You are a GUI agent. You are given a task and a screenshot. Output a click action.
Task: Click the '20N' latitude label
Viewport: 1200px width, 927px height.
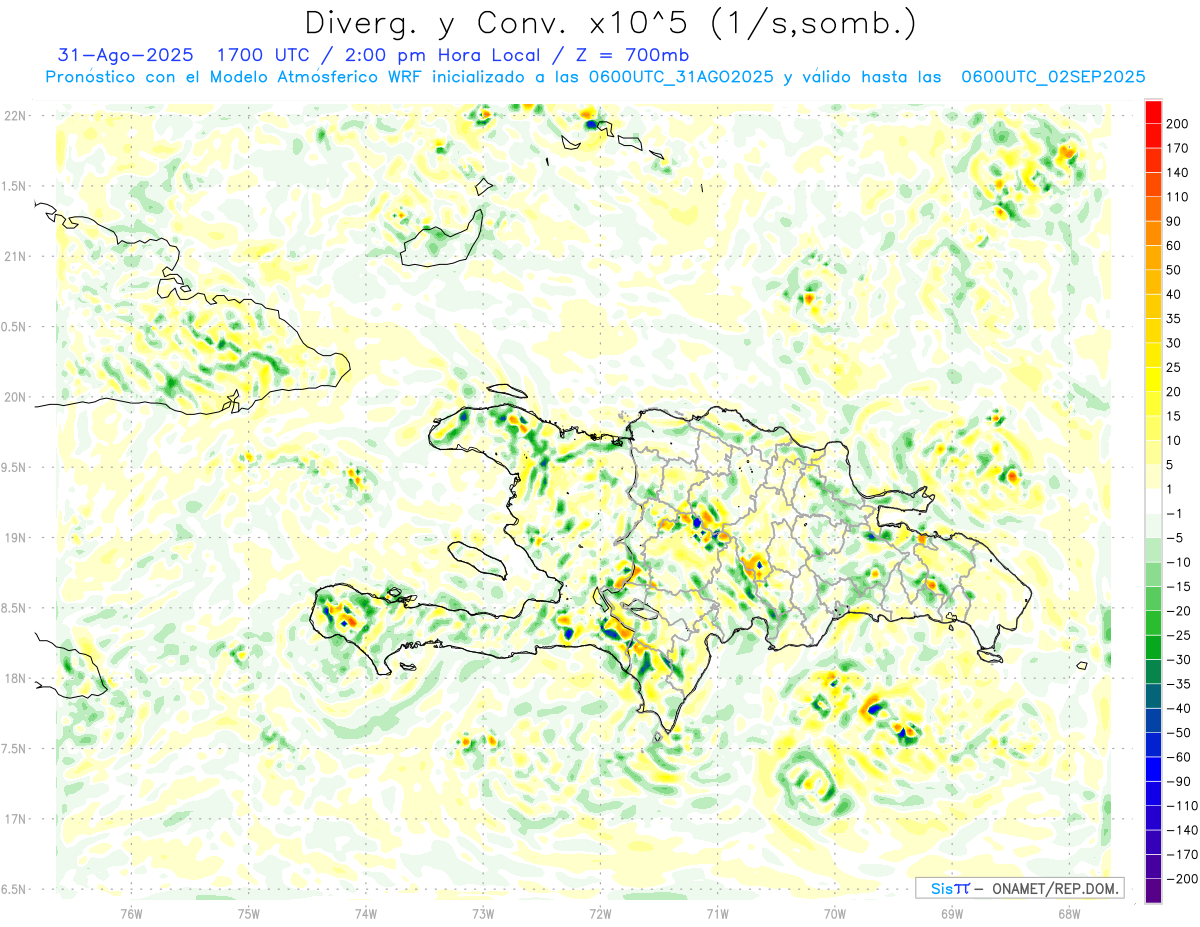pyautogui.click(x=16, y=397)
